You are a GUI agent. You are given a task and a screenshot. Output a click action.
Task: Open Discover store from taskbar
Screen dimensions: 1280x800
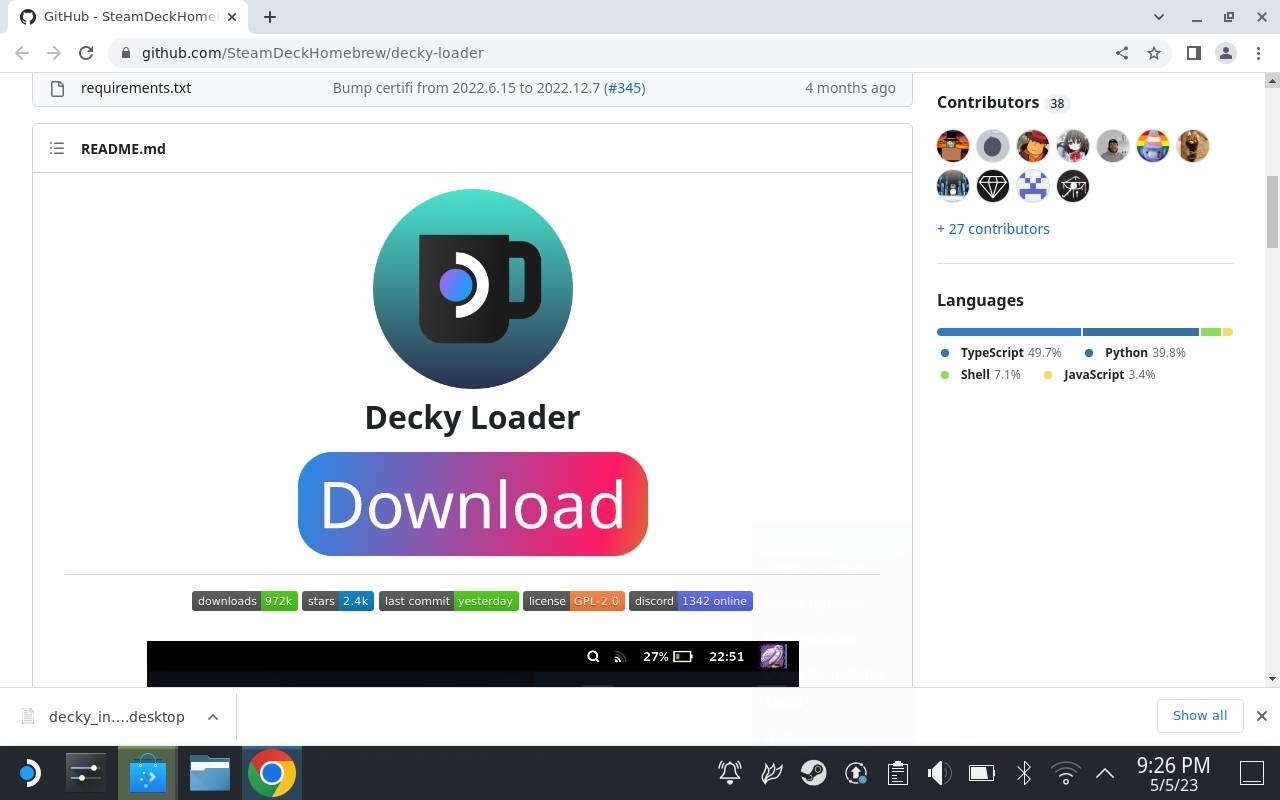147,773
